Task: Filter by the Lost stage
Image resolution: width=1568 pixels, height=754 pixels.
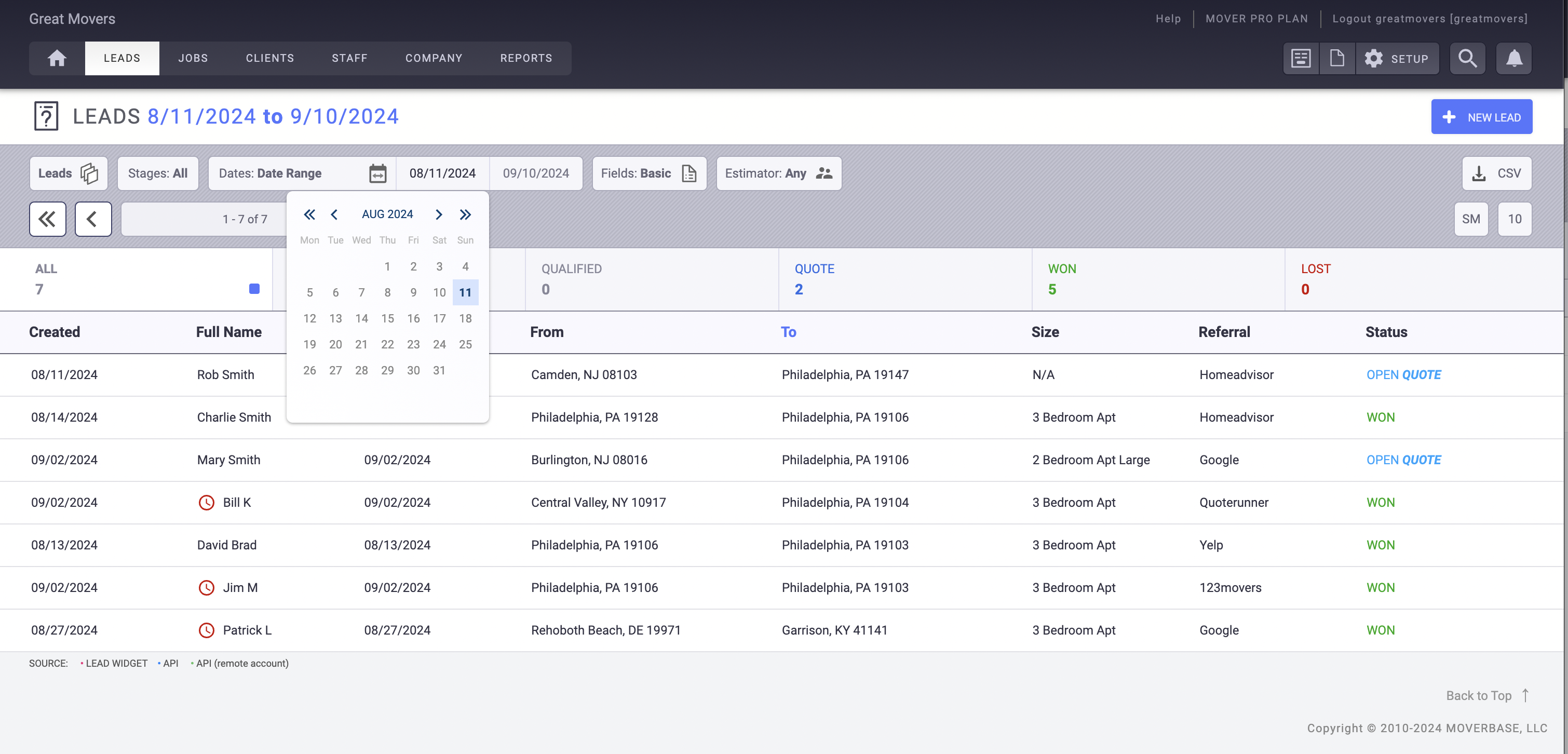Action: pyautogui.click(x=1424, y=279)
